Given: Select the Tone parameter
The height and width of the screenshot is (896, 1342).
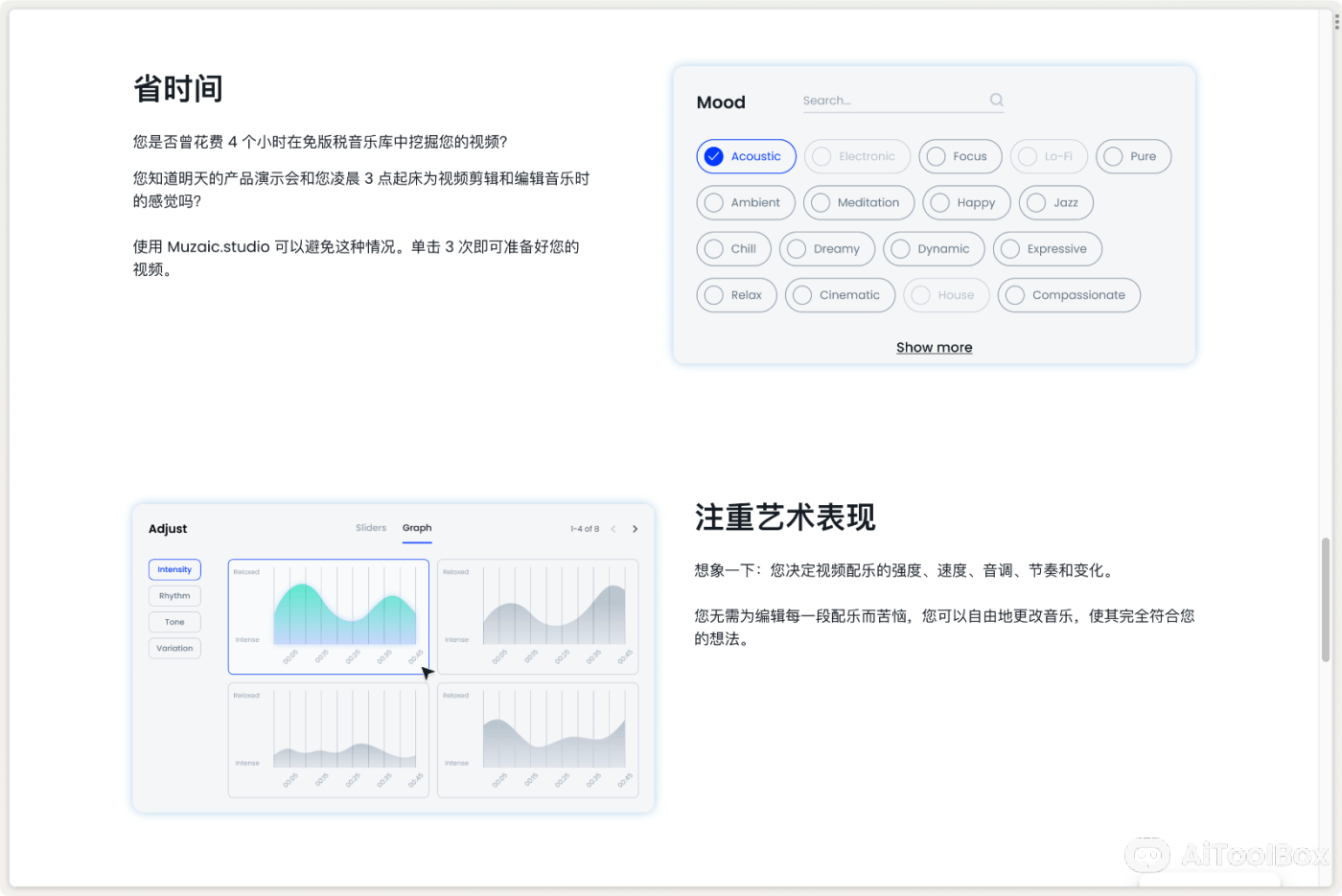Looking at the screenshot, I should [x=174, y=621].
